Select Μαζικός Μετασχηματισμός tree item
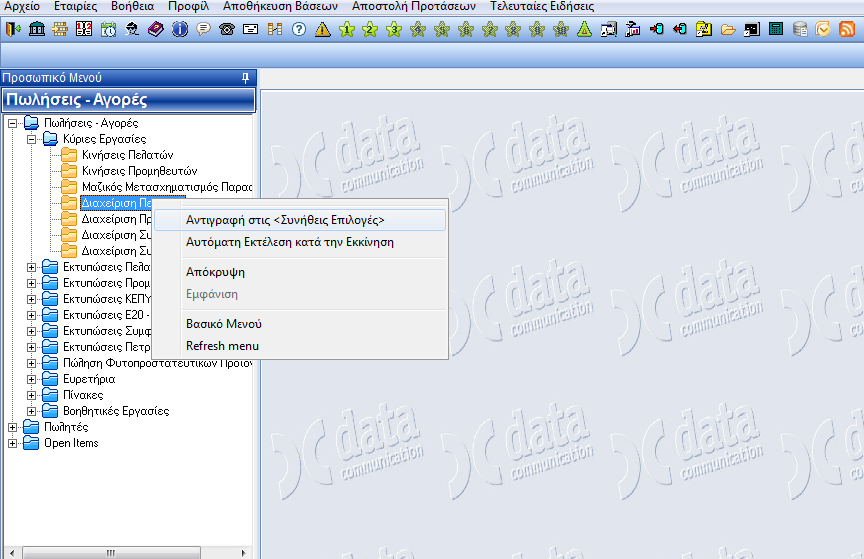864x559 pixels. 167,187
